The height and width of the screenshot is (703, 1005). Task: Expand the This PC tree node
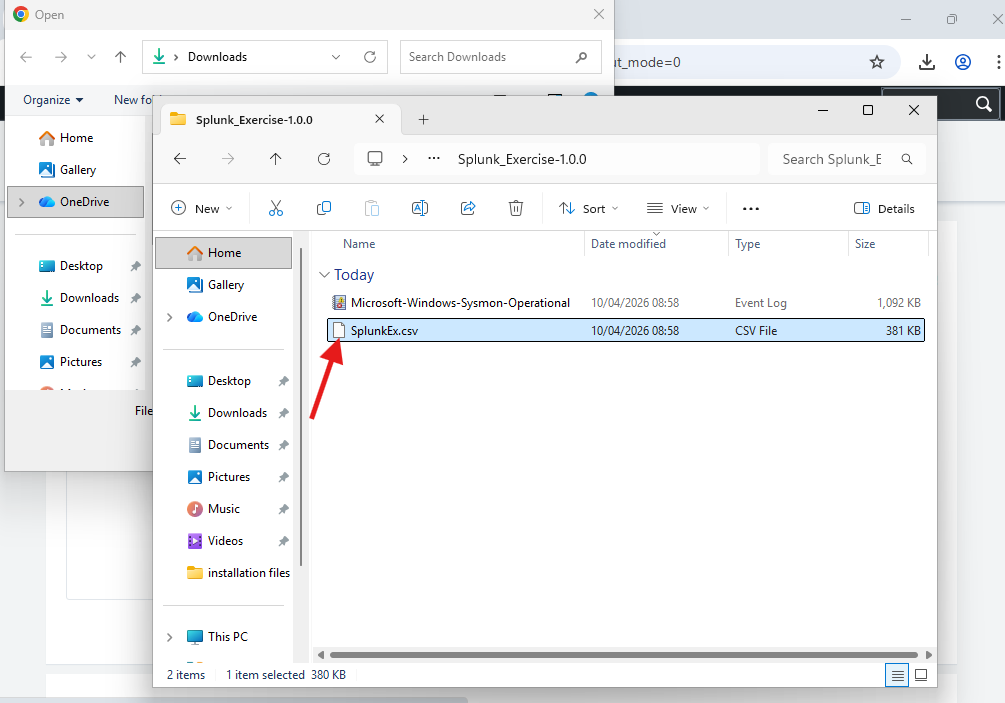pos(170,637)
